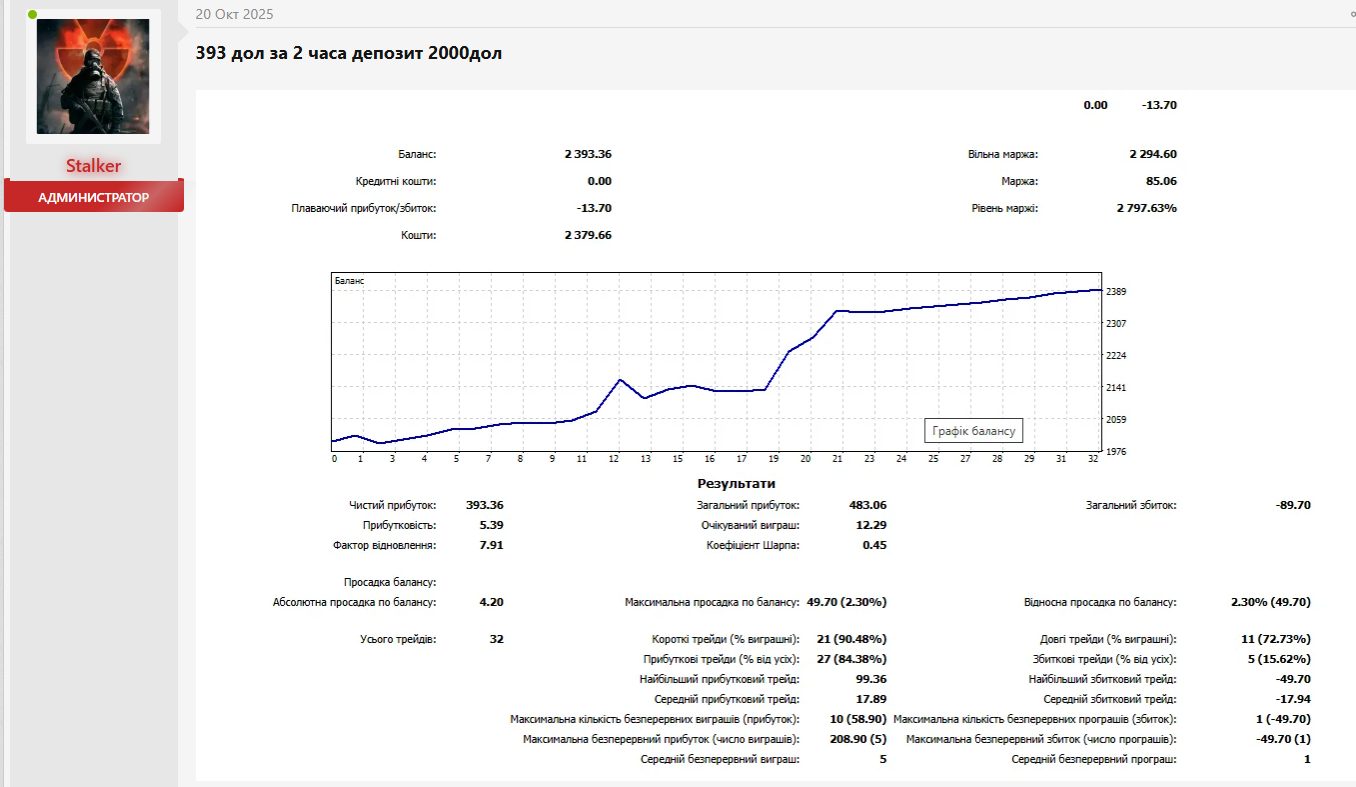Click the Stalker profile avatar image

point(93,76)
